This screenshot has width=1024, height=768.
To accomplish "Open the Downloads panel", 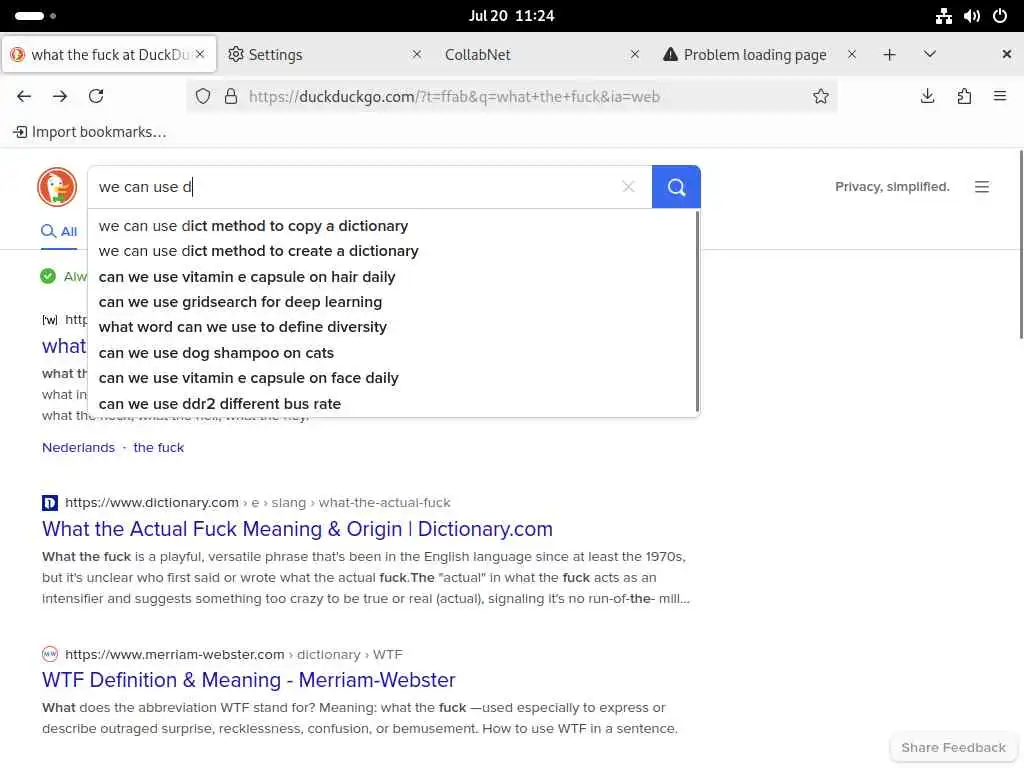I will [x=927, y=97].
